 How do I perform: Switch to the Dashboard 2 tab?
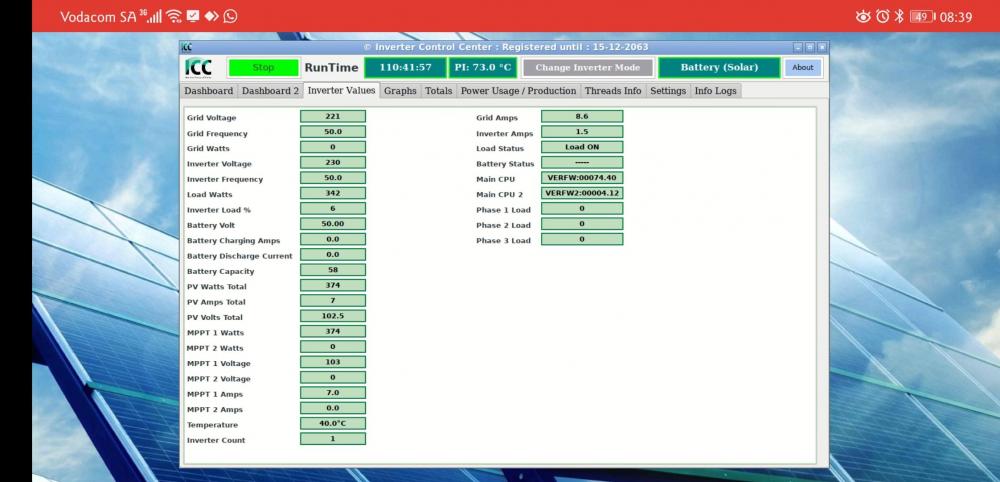pyautogui.click(x=270, y=91)
